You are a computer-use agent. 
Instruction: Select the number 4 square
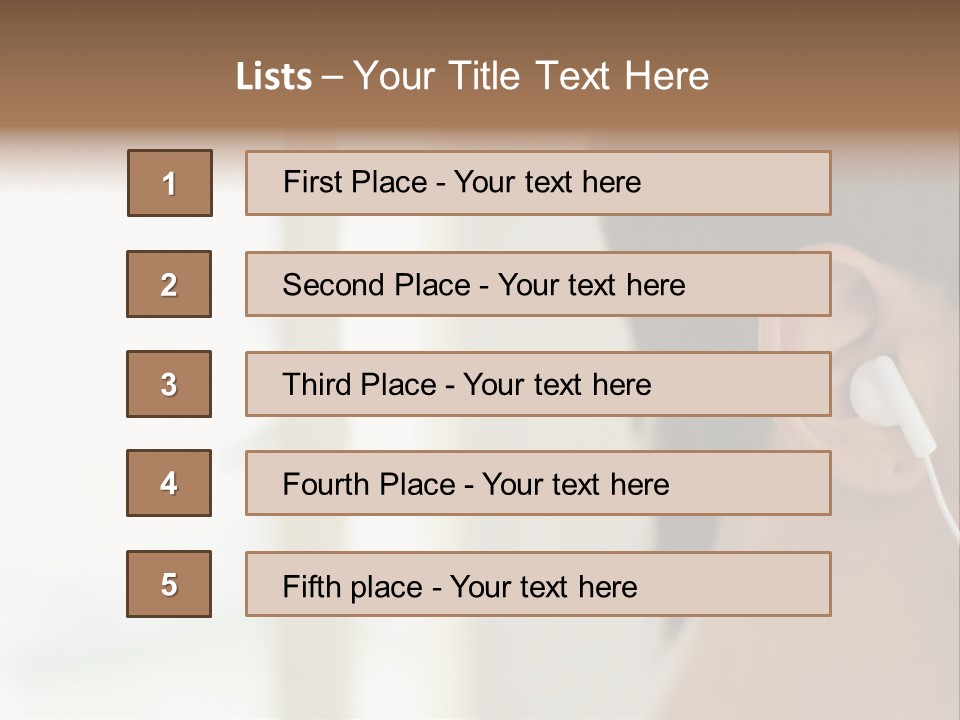[169, 483]
